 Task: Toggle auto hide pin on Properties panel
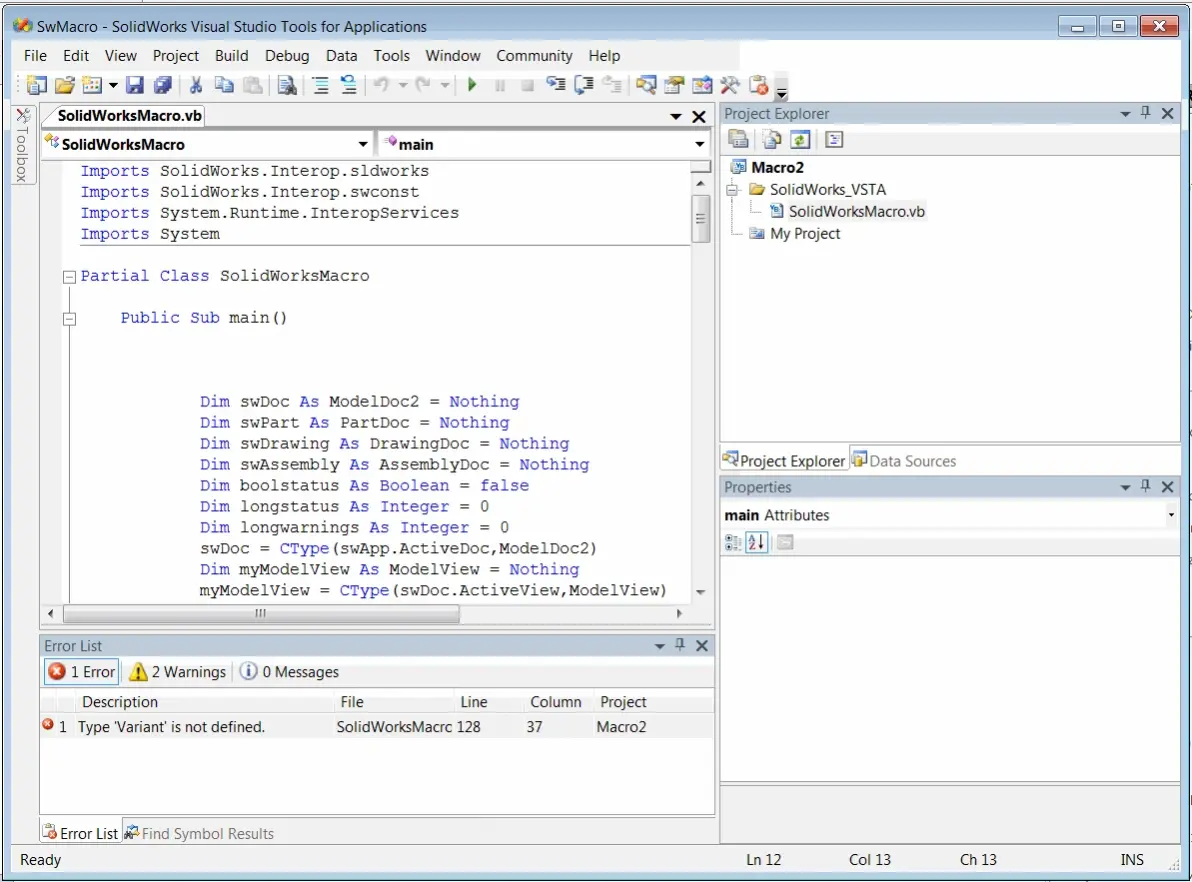[1146, 487]
